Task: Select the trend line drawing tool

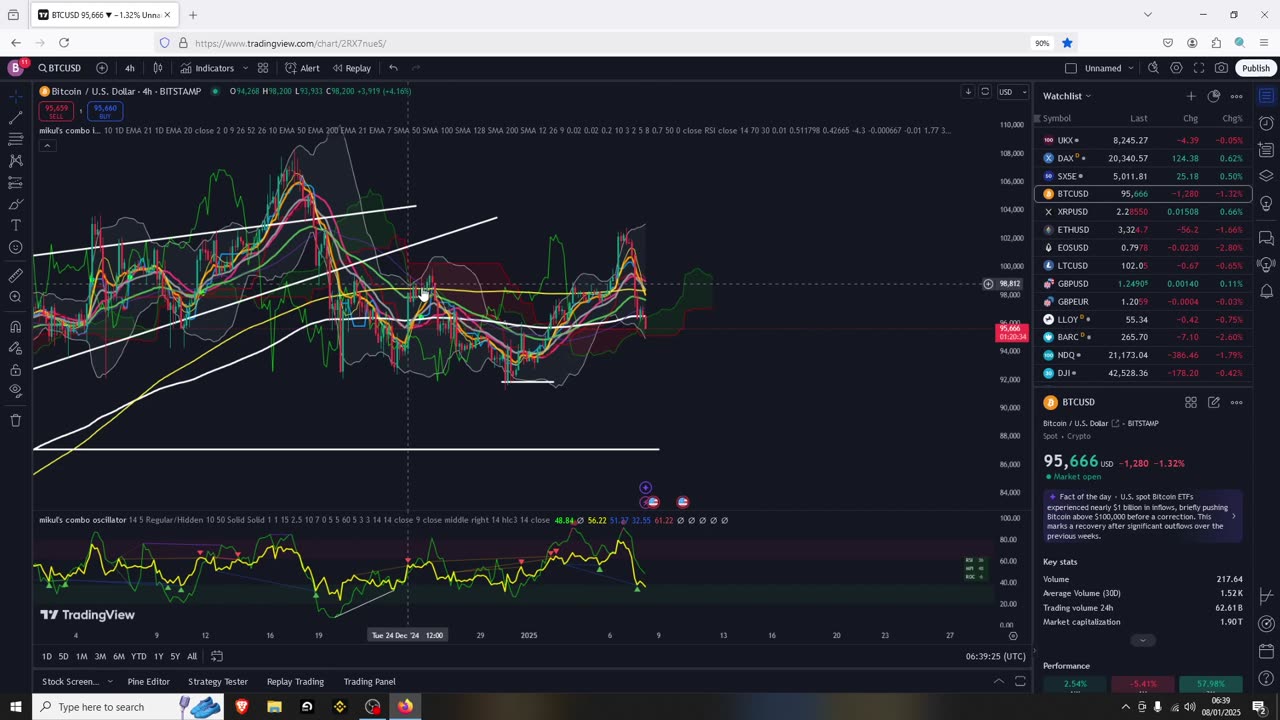Action: point(15,118)
